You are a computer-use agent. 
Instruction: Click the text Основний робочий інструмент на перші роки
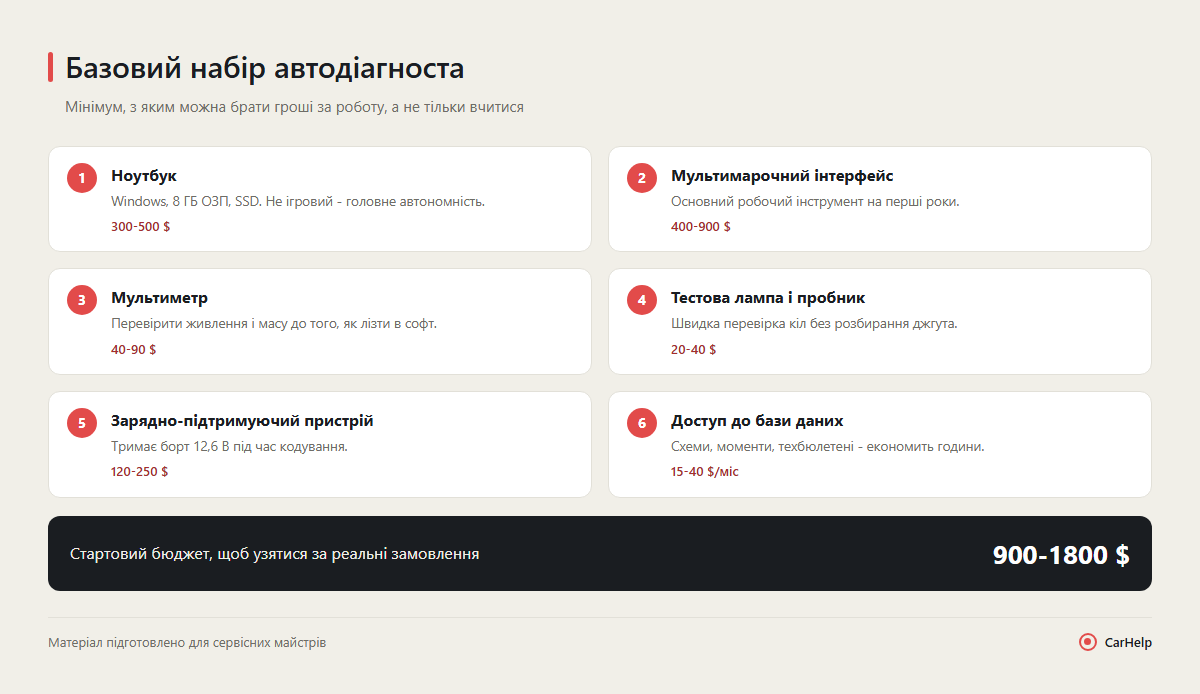(815, 202)
